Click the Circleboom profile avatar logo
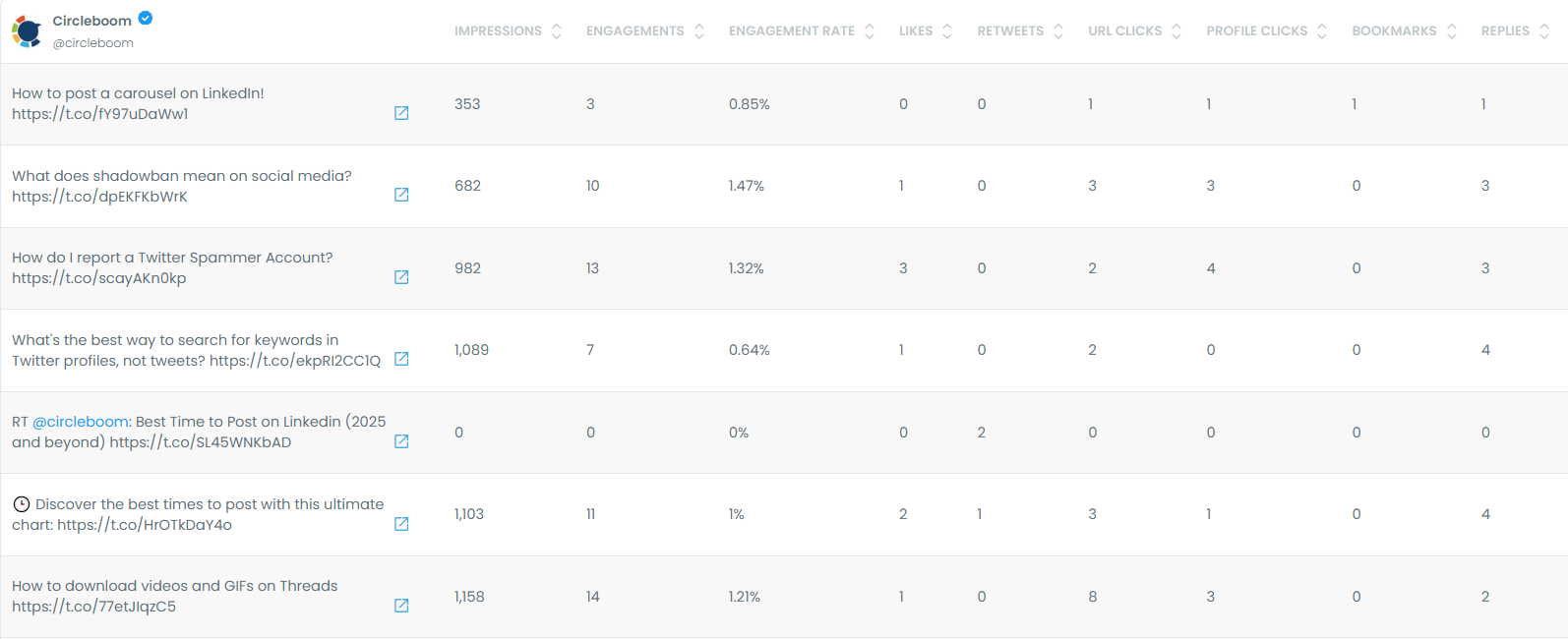Viewport: 1568px width, 639px height. tap(27, 31)
